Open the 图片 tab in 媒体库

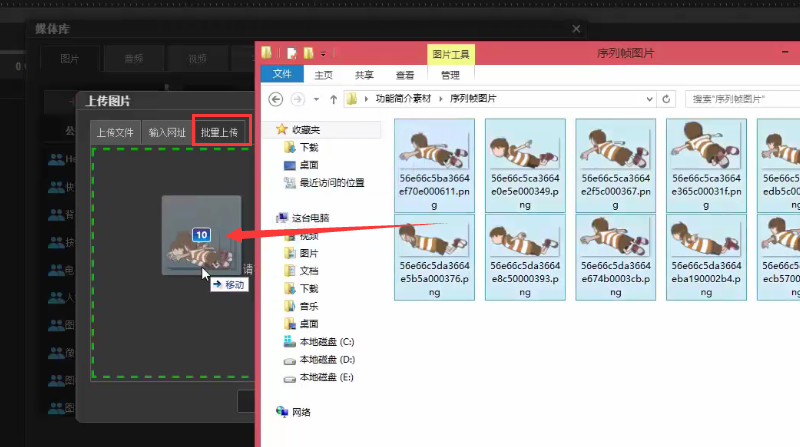tap(70, 59)
